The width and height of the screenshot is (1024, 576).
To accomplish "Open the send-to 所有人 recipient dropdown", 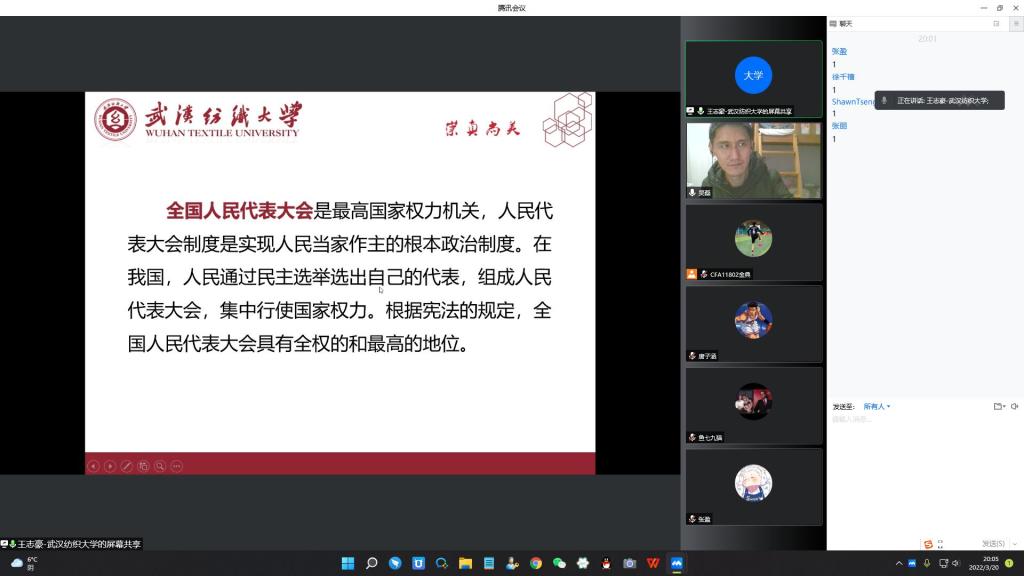I will pos(876,406).
